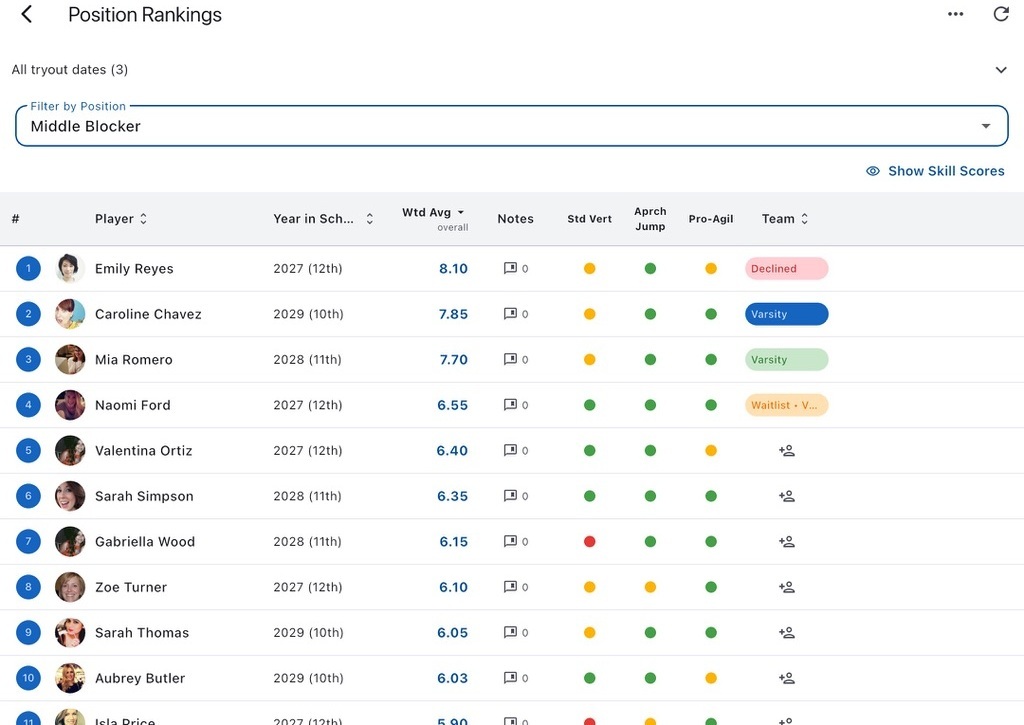Click Caroline Chavez's blue Varsity badge
This screenshot has width=1024, height=725.
[x=786, y=314]
